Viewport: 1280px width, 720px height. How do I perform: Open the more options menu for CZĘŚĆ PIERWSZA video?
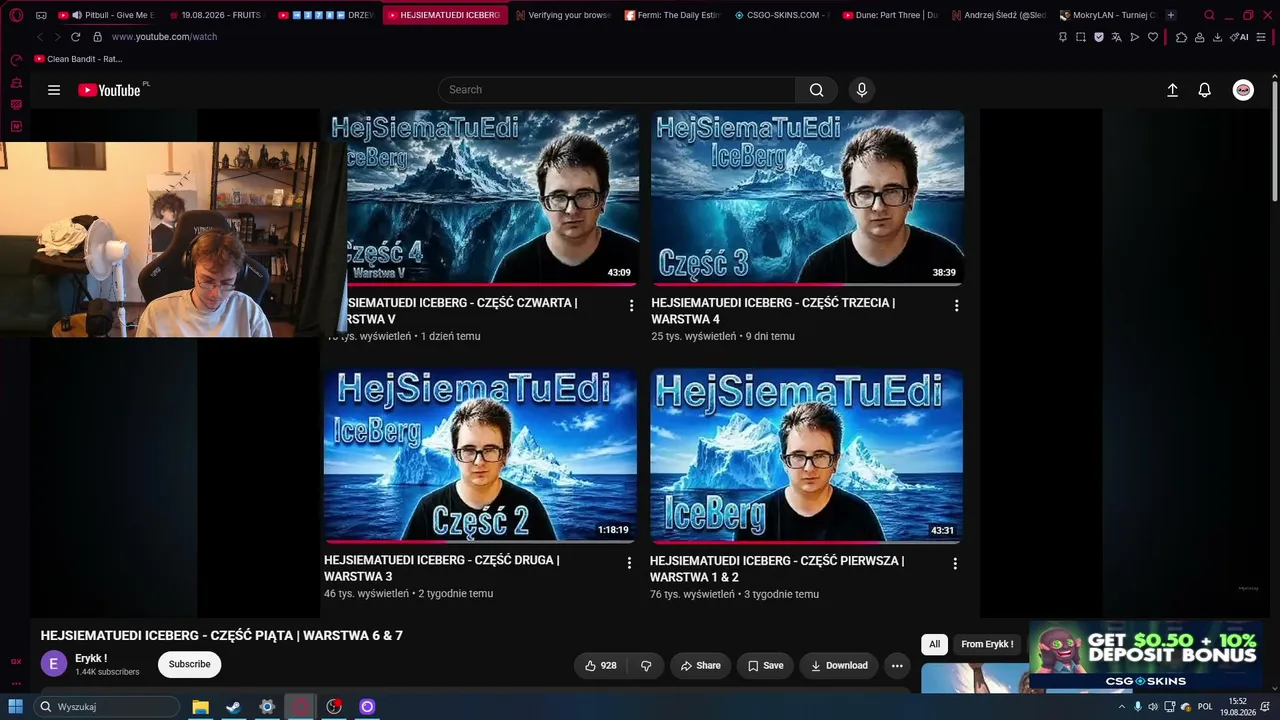(955, 563)
